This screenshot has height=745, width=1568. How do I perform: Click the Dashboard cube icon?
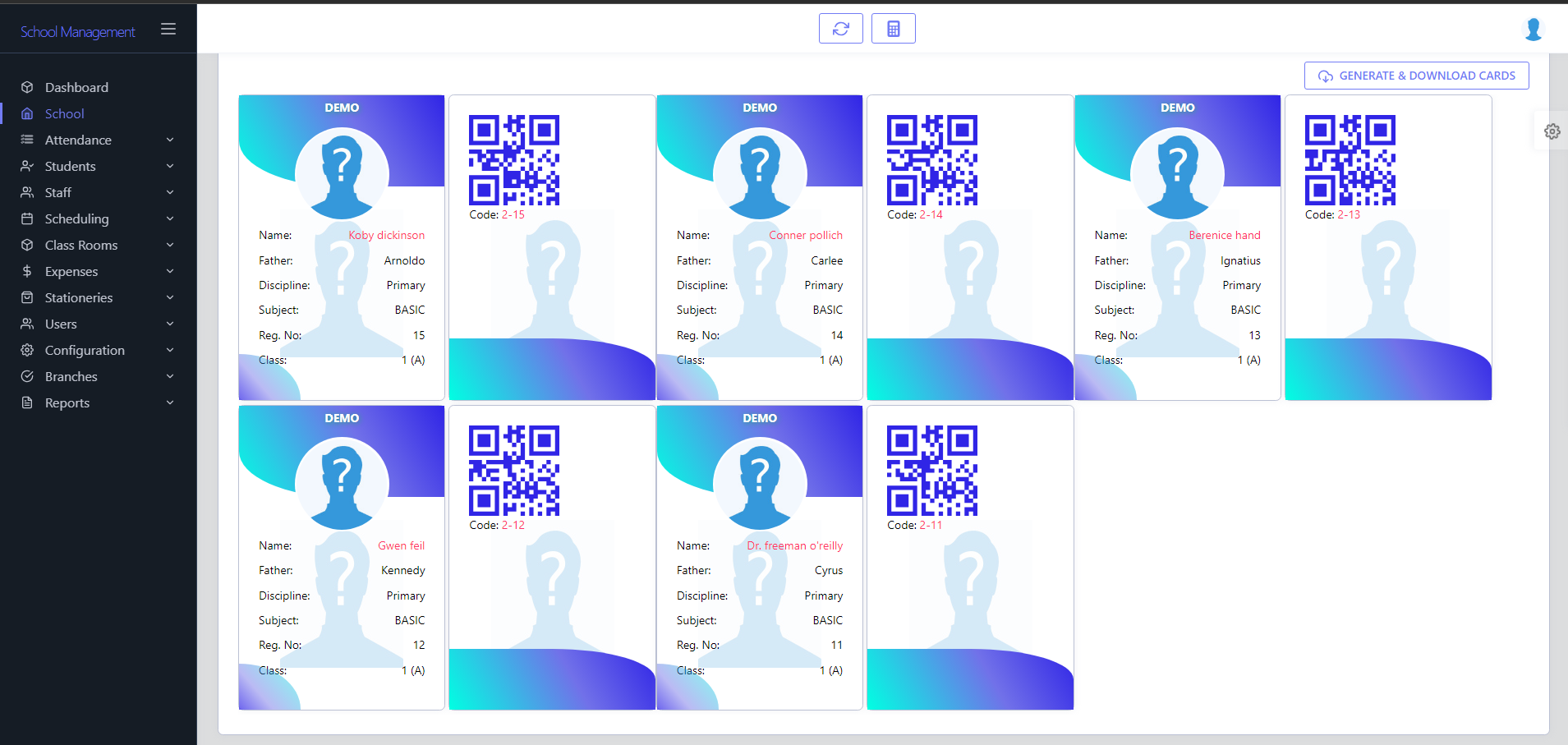coord(27,87)
